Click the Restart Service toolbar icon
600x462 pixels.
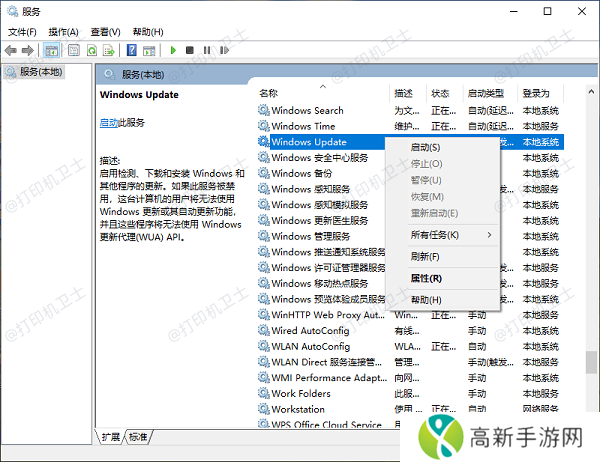pyautogui.click(x=224, y=50)
